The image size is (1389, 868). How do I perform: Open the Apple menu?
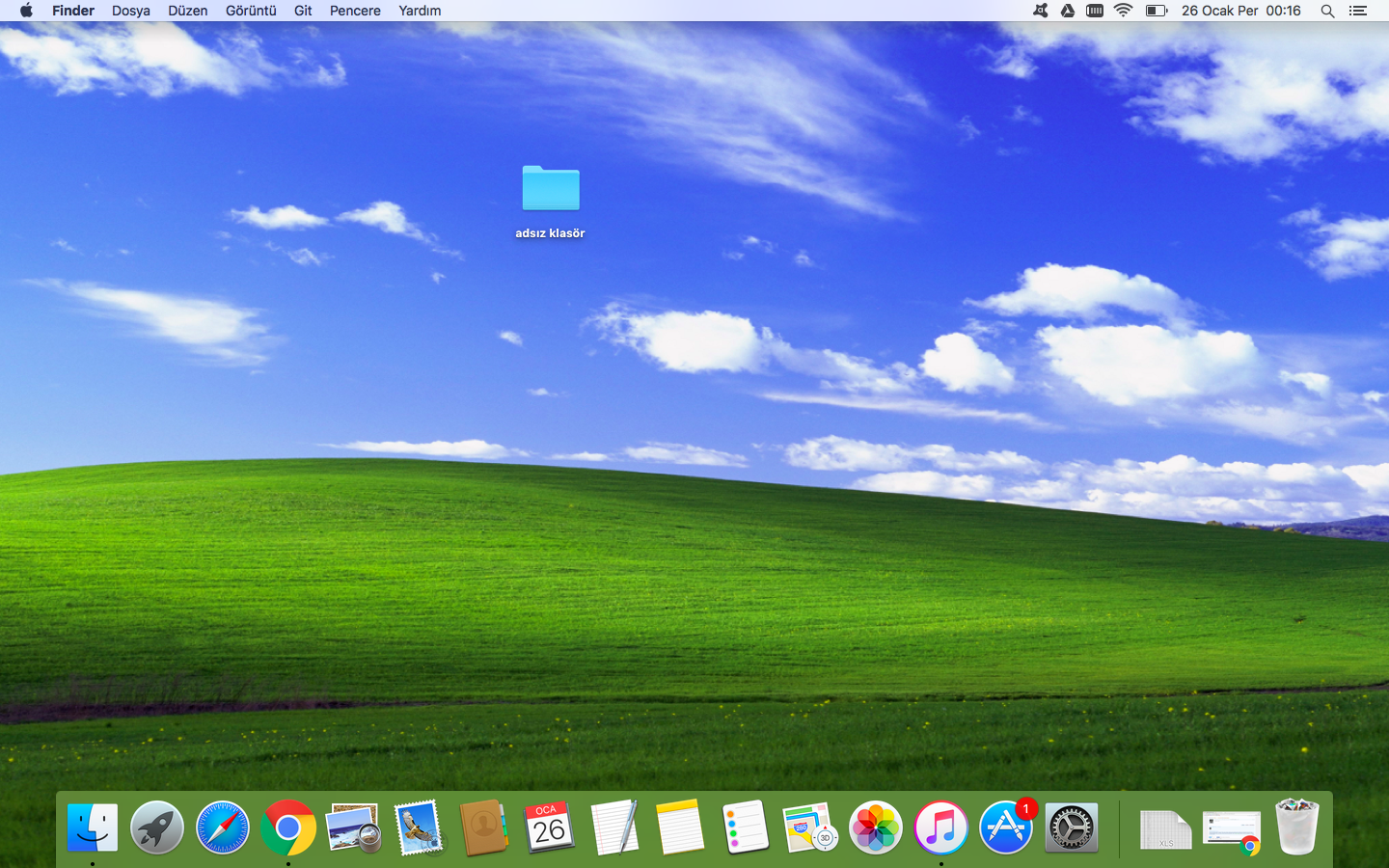click(x=26, y=11)
